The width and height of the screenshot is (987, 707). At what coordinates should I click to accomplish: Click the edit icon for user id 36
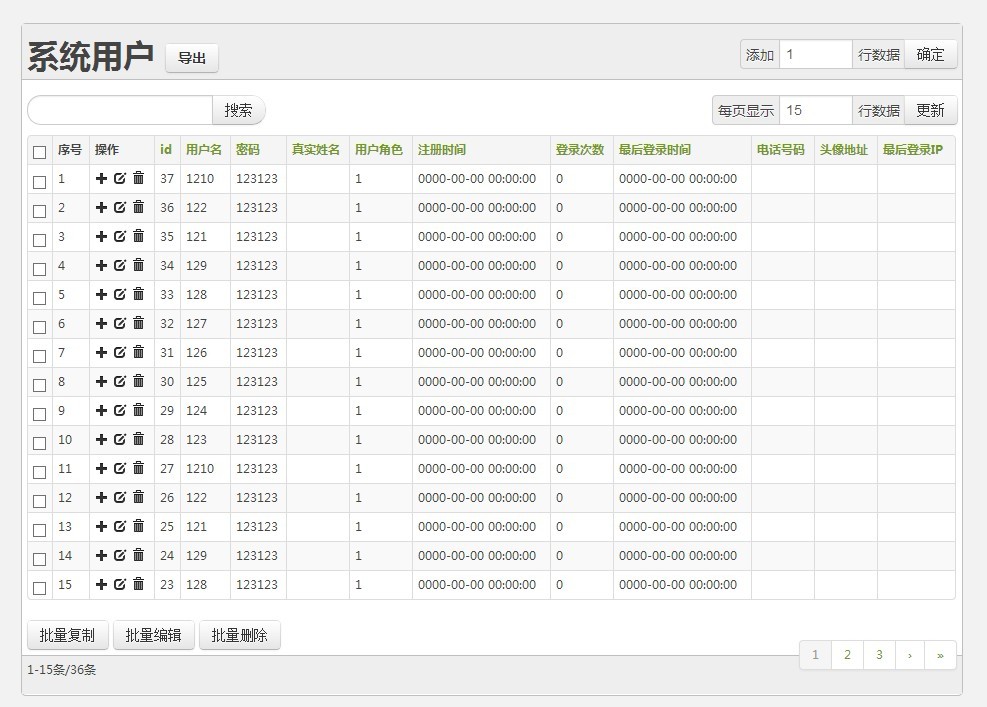tap(120, 208)
